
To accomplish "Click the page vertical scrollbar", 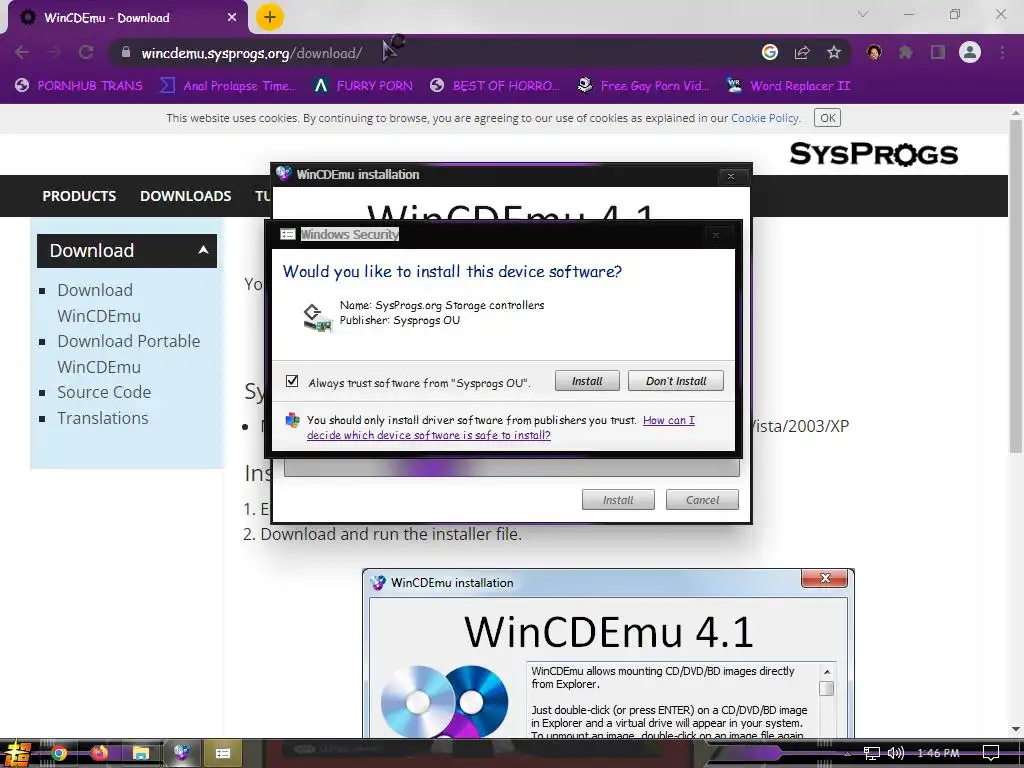I will [x=1016, y=286].
